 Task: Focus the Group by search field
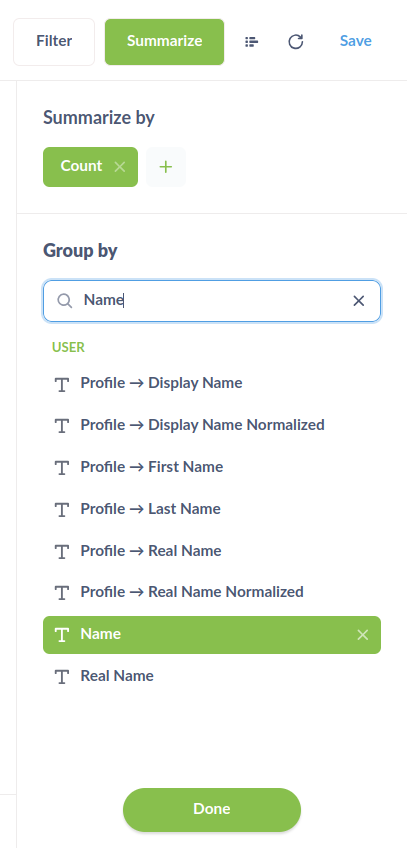212,301
